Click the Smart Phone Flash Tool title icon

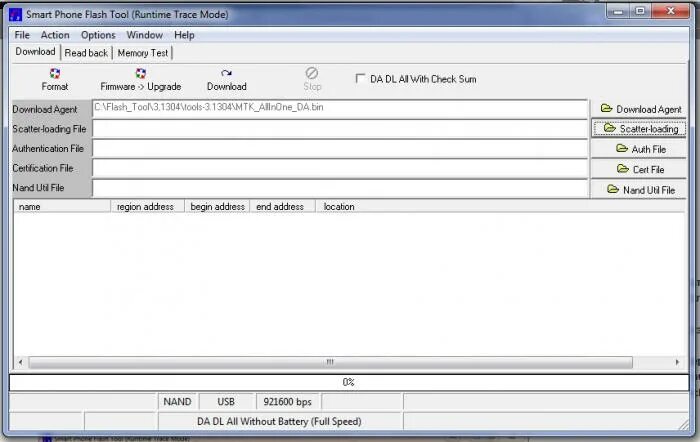click(x=15, y=14)
